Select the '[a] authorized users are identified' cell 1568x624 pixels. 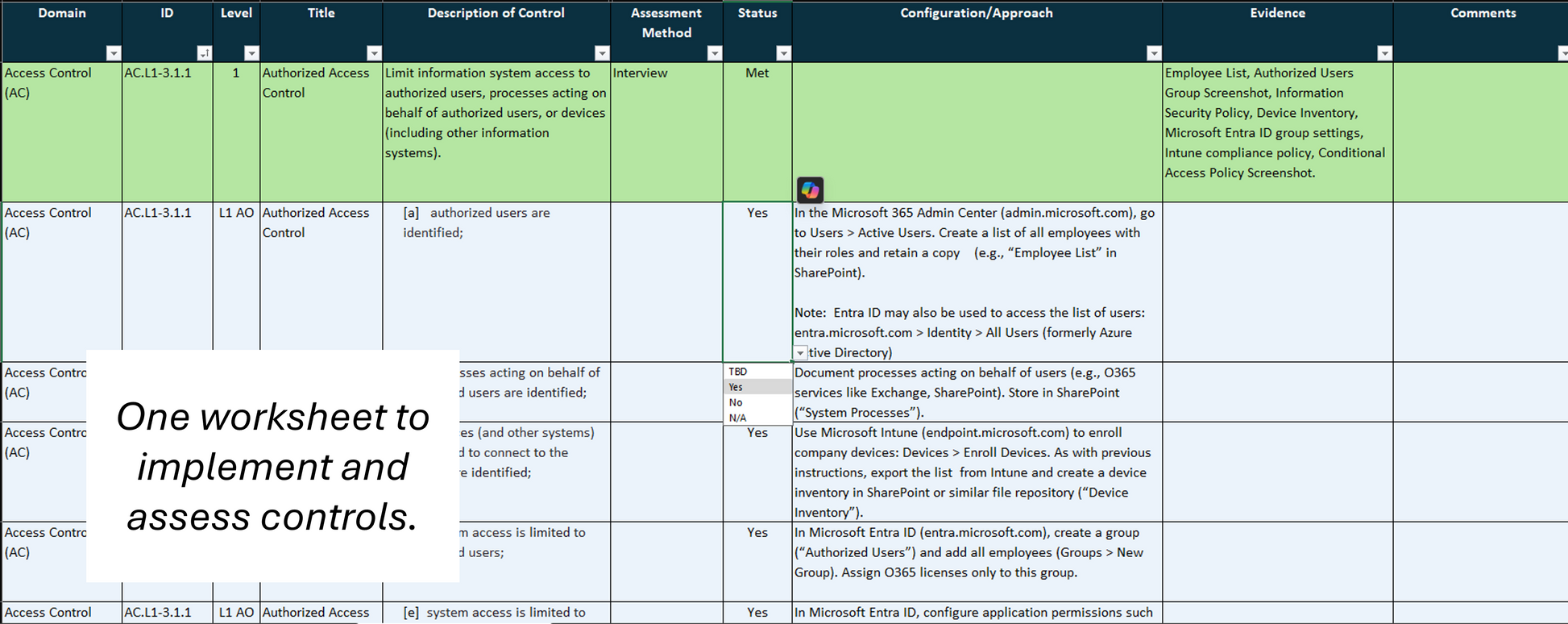click(496, 282)
